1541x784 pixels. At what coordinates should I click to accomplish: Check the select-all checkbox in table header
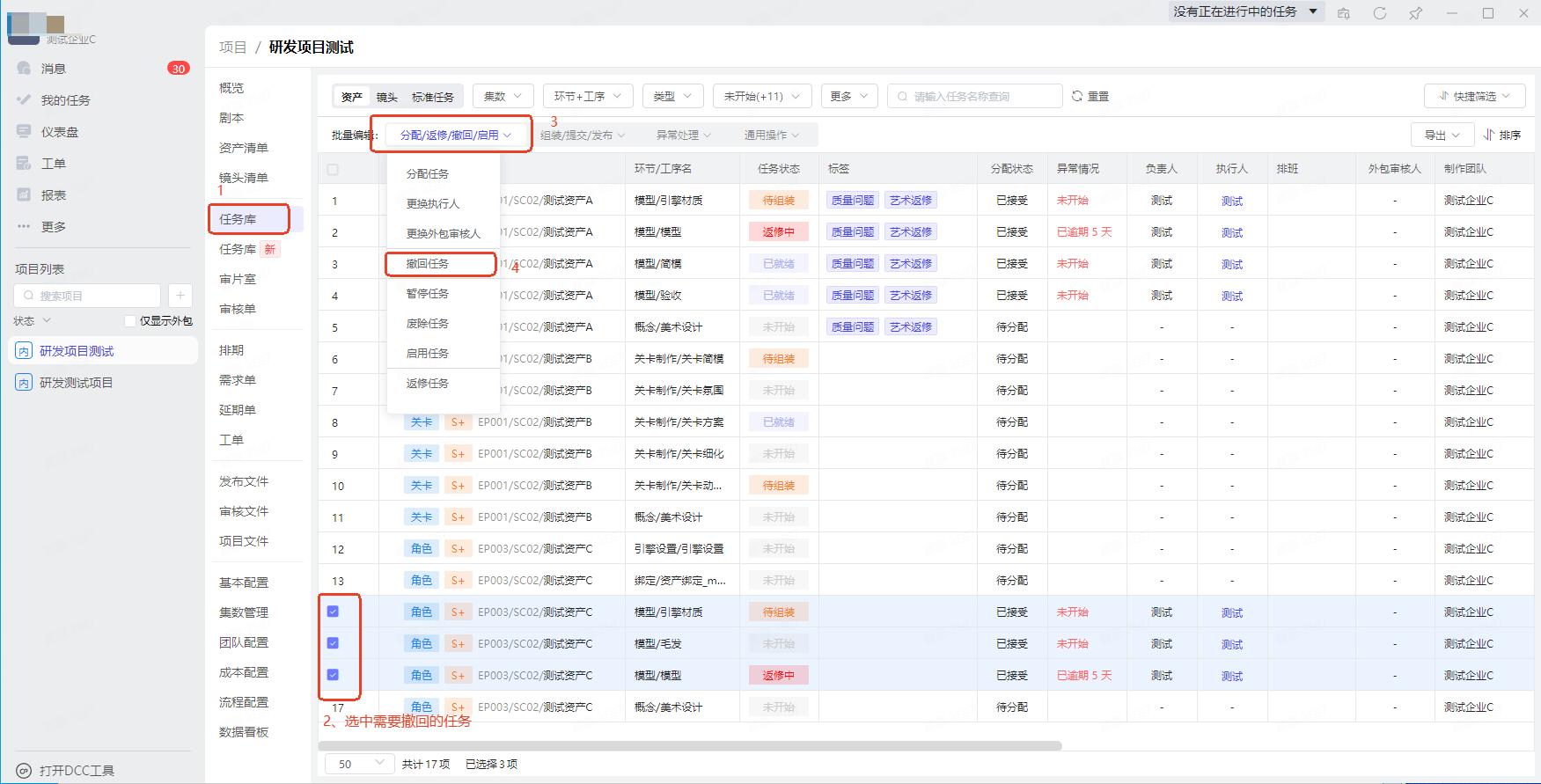[333, 169]
